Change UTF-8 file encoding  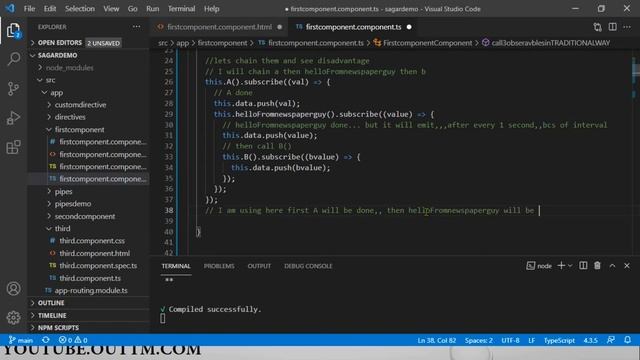tap(510, 340)
